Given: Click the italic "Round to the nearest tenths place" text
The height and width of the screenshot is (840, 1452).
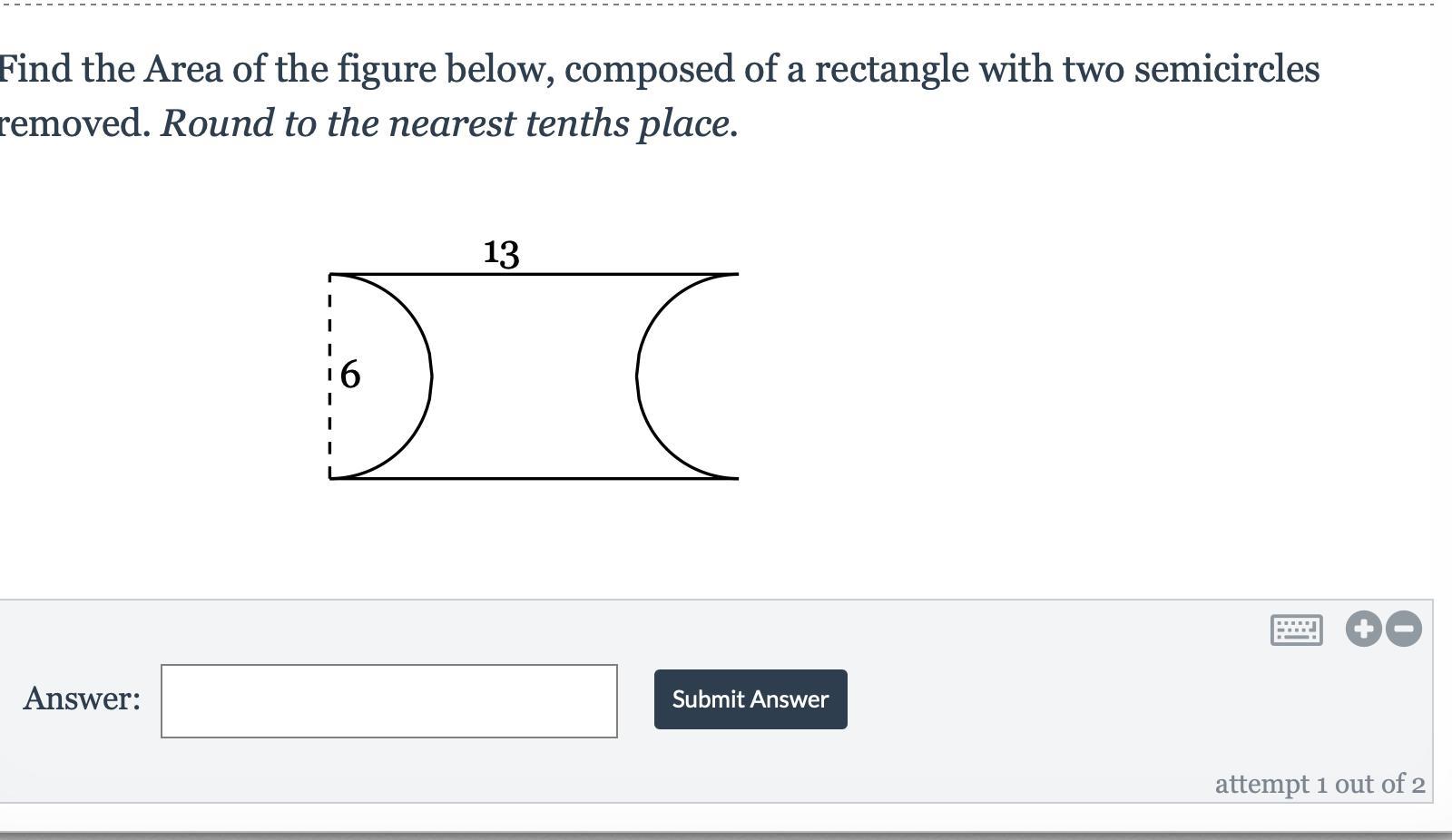Looking at the screenshot, I should tap(449, 123).
